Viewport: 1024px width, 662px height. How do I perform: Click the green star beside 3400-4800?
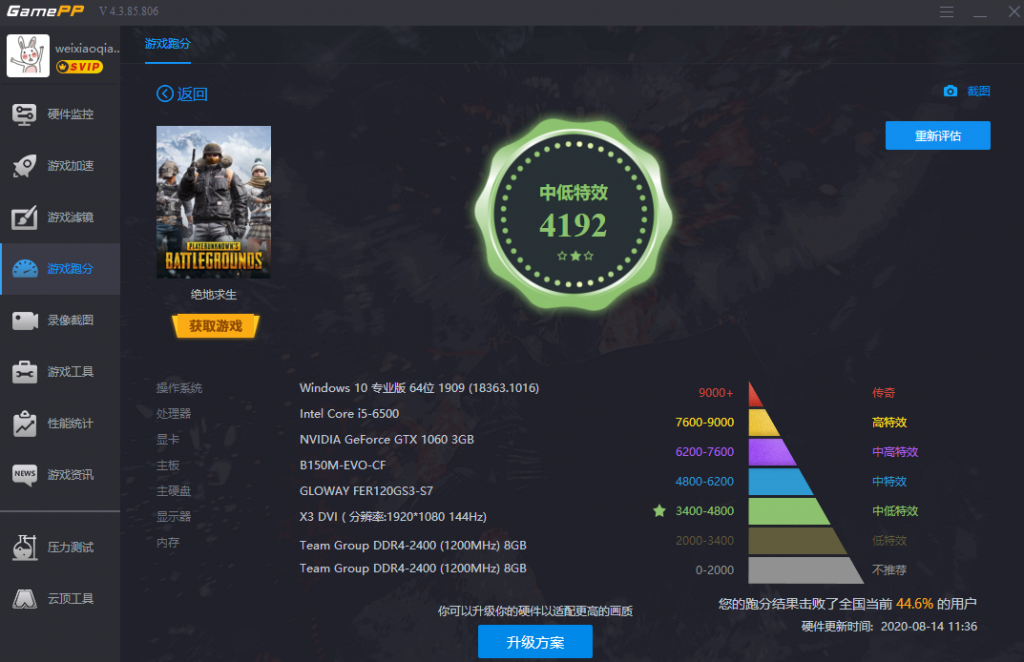[x=660, y=511]
